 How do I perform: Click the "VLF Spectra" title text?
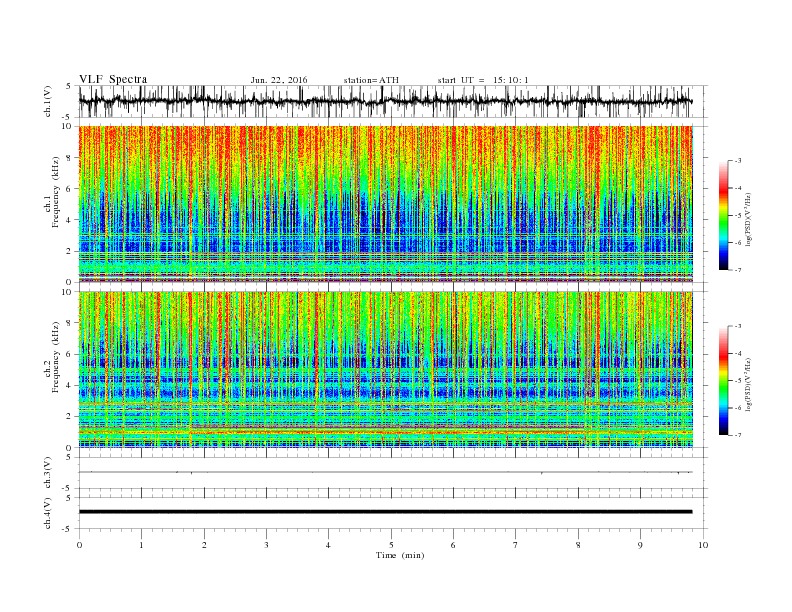point(113,79)
